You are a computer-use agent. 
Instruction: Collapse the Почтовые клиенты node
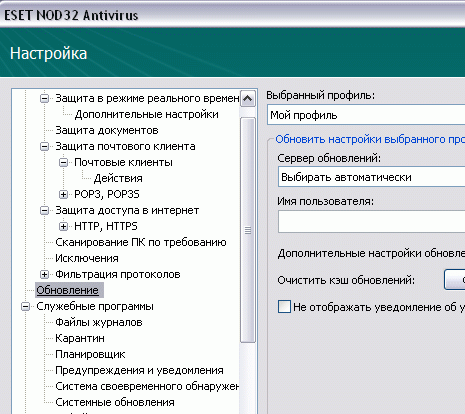(x=63, y=162)
